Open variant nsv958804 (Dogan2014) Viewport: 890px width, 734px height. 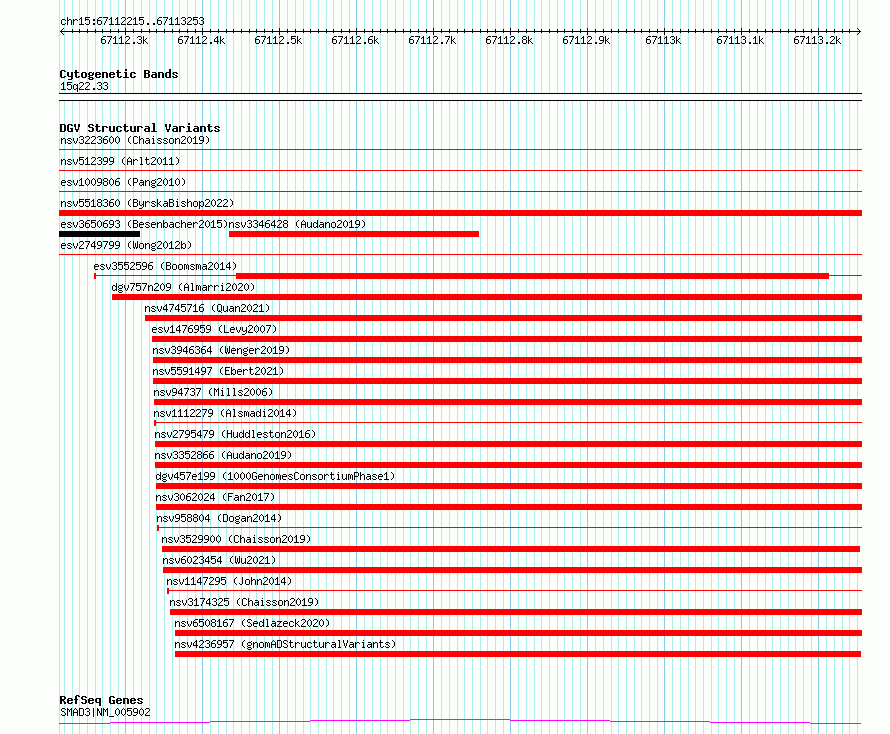coord(219,518)
